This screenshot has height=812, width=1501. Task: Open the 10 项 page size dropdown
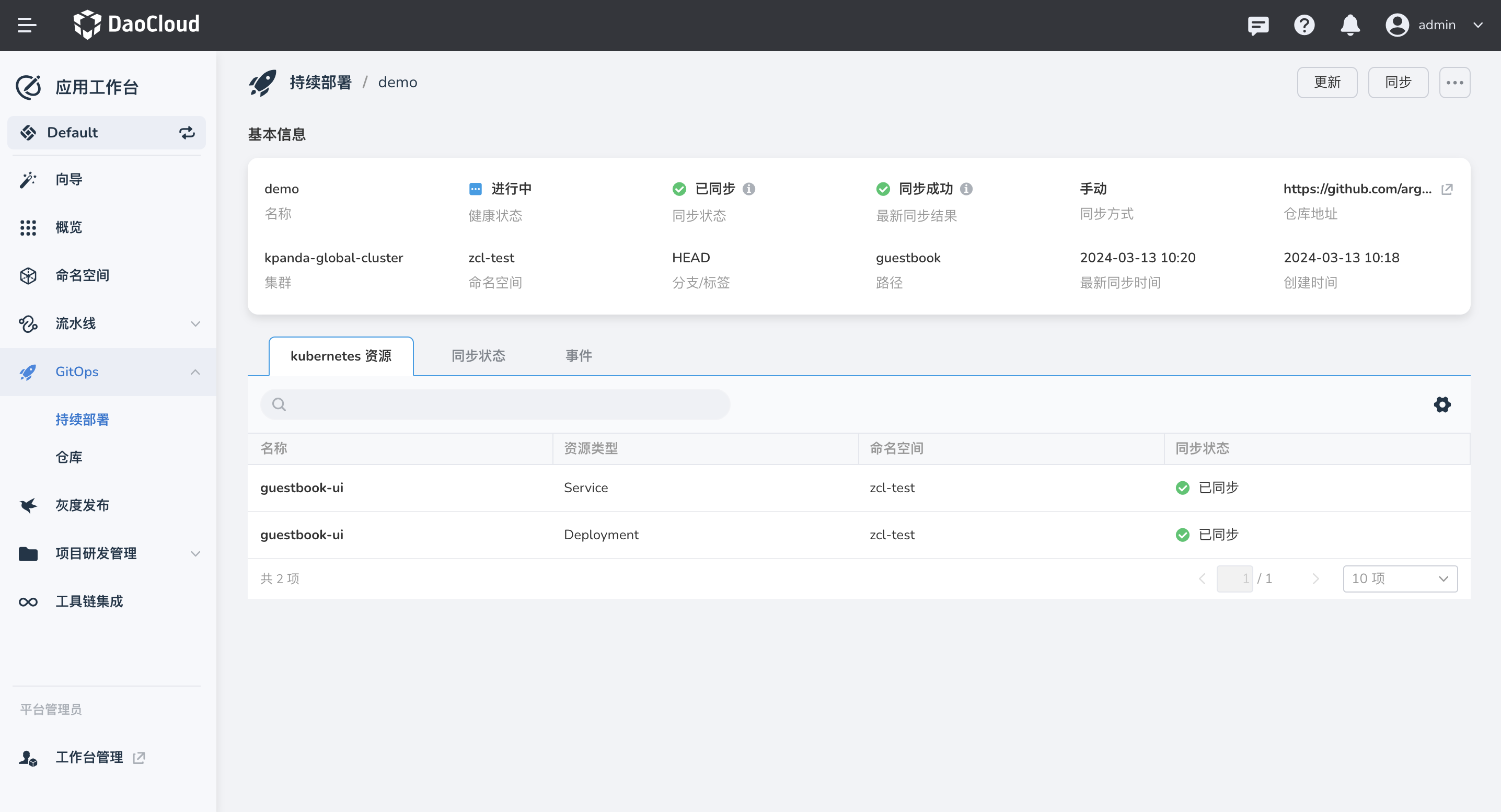pyautogui.click(x=1400, y=578)
